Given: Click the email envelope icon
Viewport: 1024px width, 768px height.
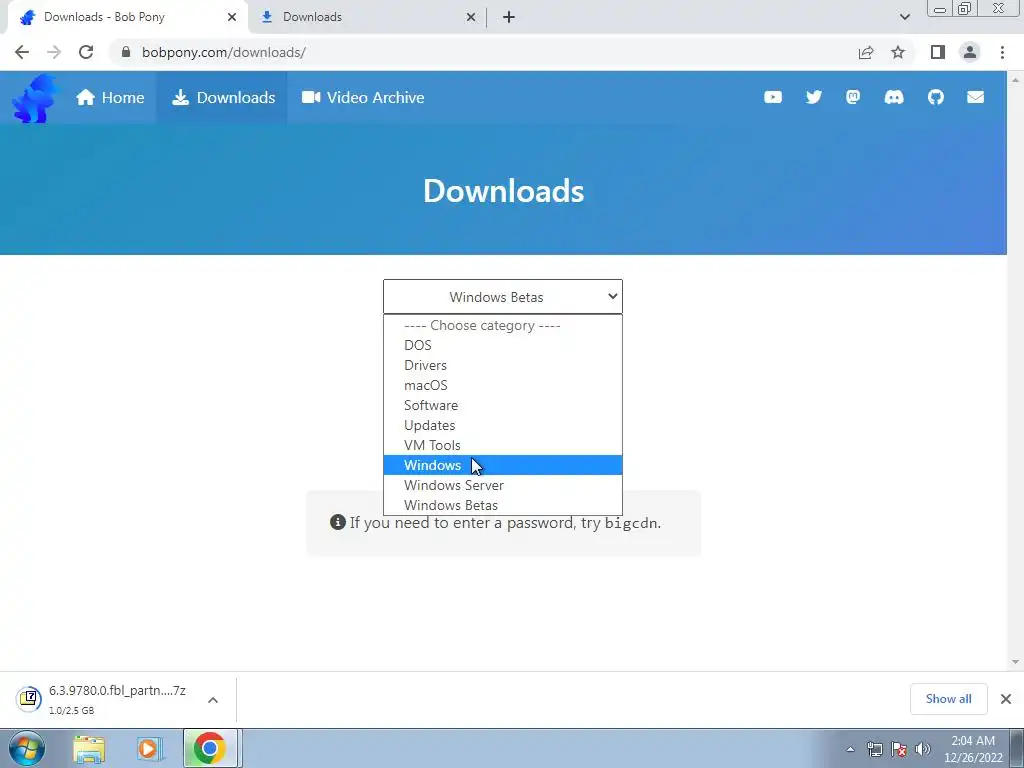Looking at the screenshot, I should click(x=975, y=97).
